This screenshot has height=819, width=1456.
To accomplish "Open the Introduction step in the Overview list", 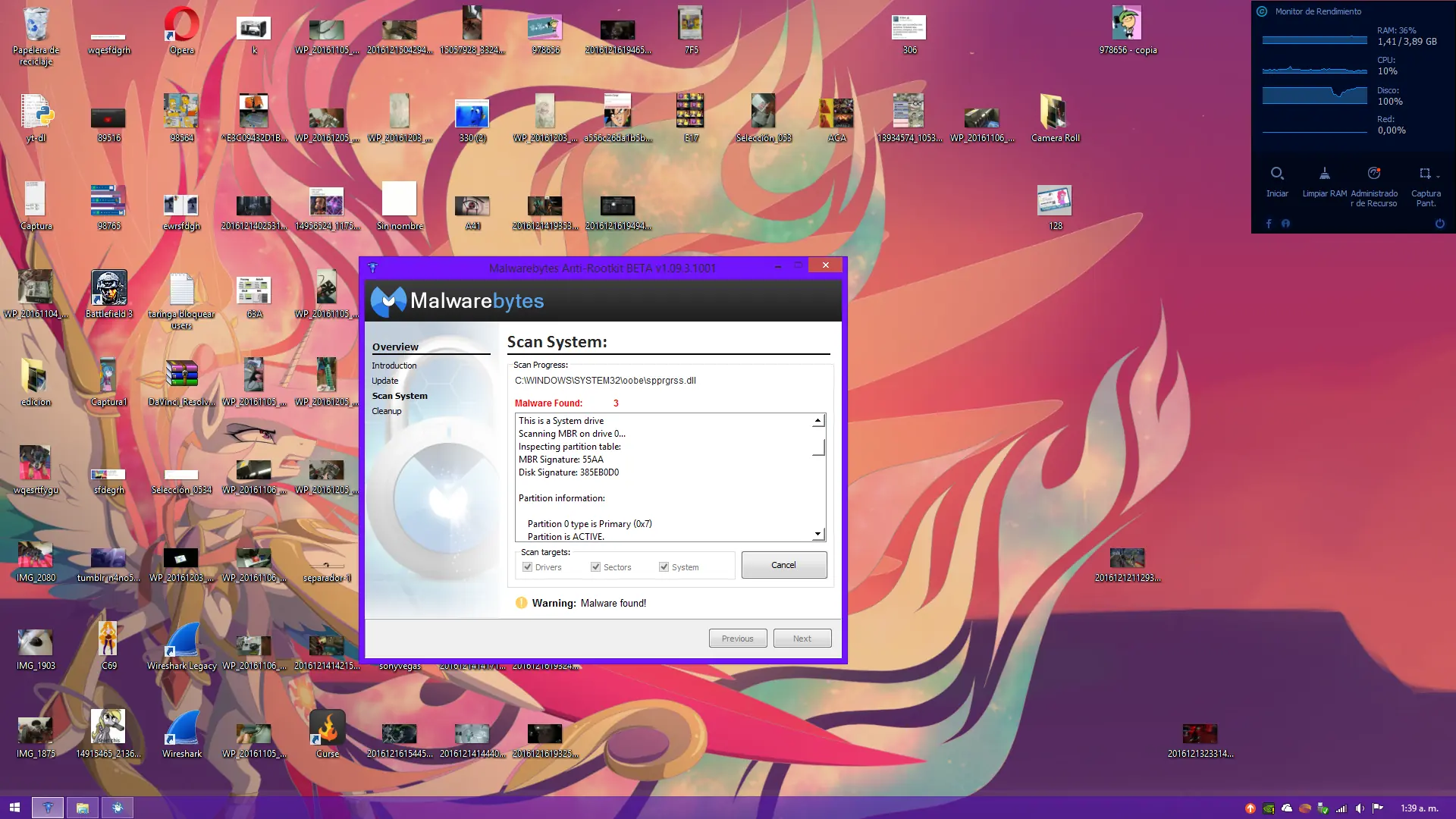I will point(394,366).
